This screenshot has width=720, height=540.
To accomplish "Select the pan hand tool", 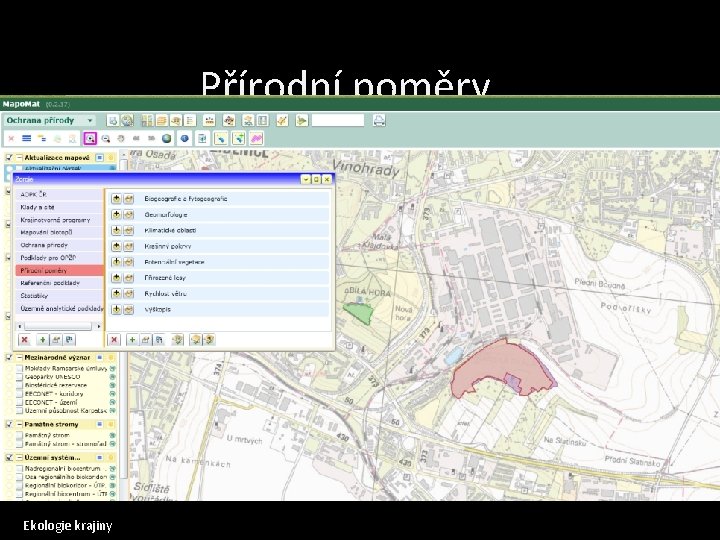I will point(121,138).
